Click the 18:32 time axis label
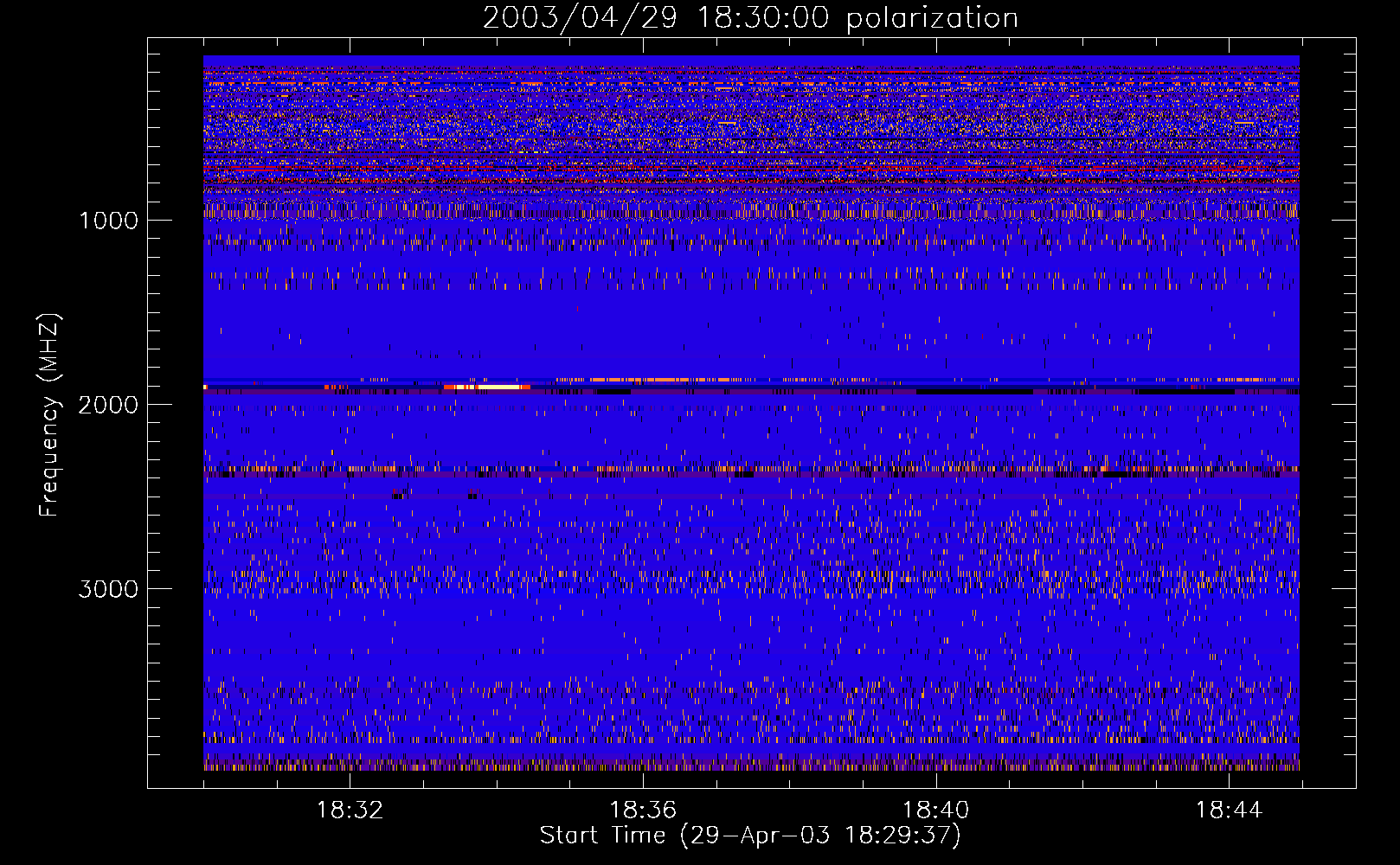This screenshot has width=1400, height=865. tap(350, 811)
